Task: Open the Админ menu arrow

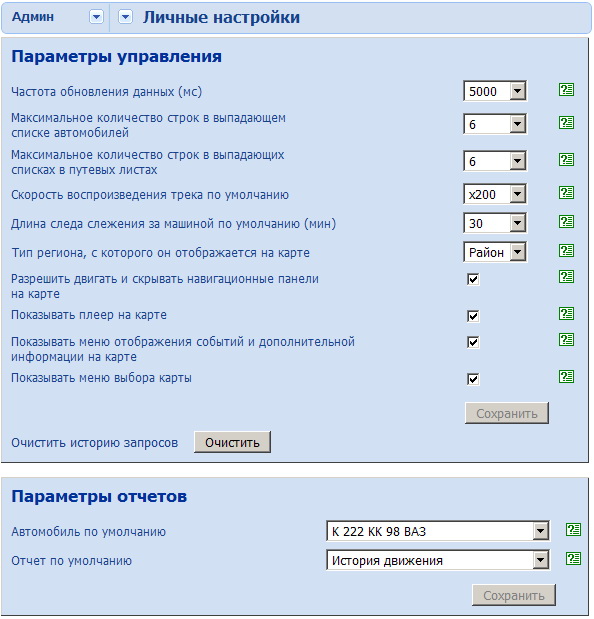Action: point(96,17)
